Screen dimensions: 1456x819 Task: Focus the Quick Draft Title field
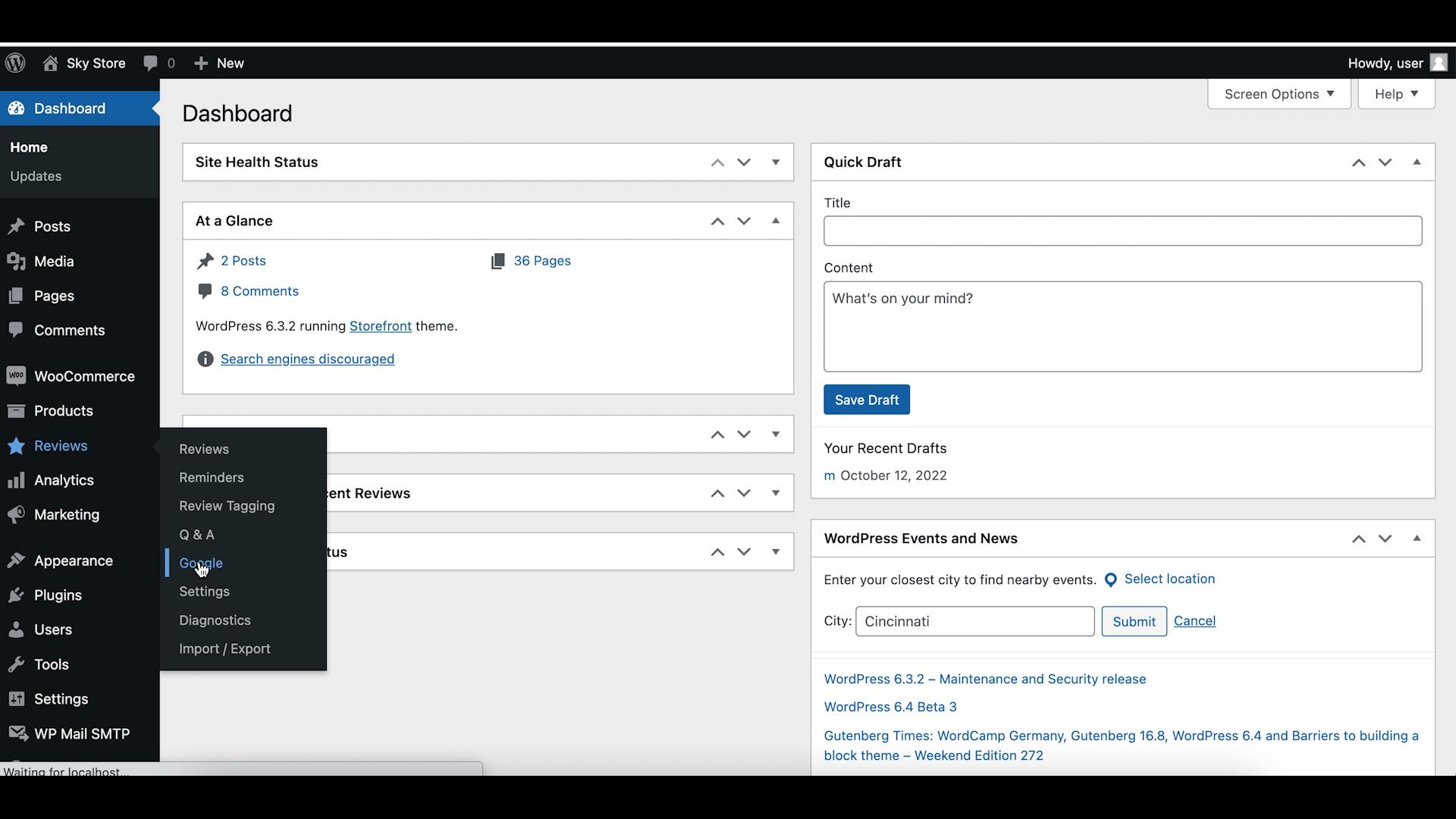click(1122, 231)
